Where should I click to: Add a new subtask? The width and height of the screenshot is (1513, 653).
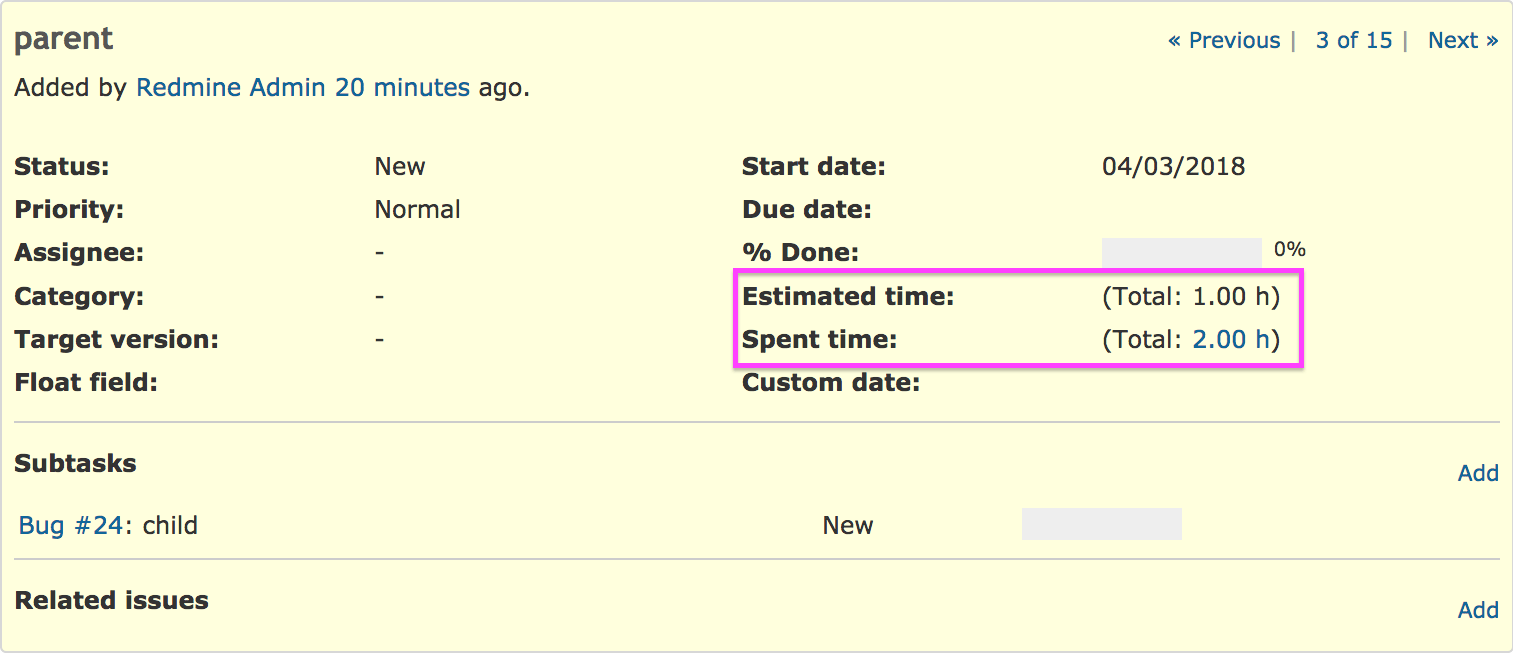click(x=1478, y=473)
